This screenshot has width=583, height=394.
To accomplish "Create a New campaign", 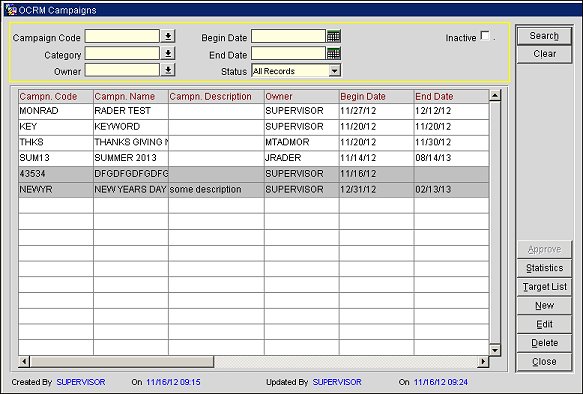I will (x=544, y=306).
